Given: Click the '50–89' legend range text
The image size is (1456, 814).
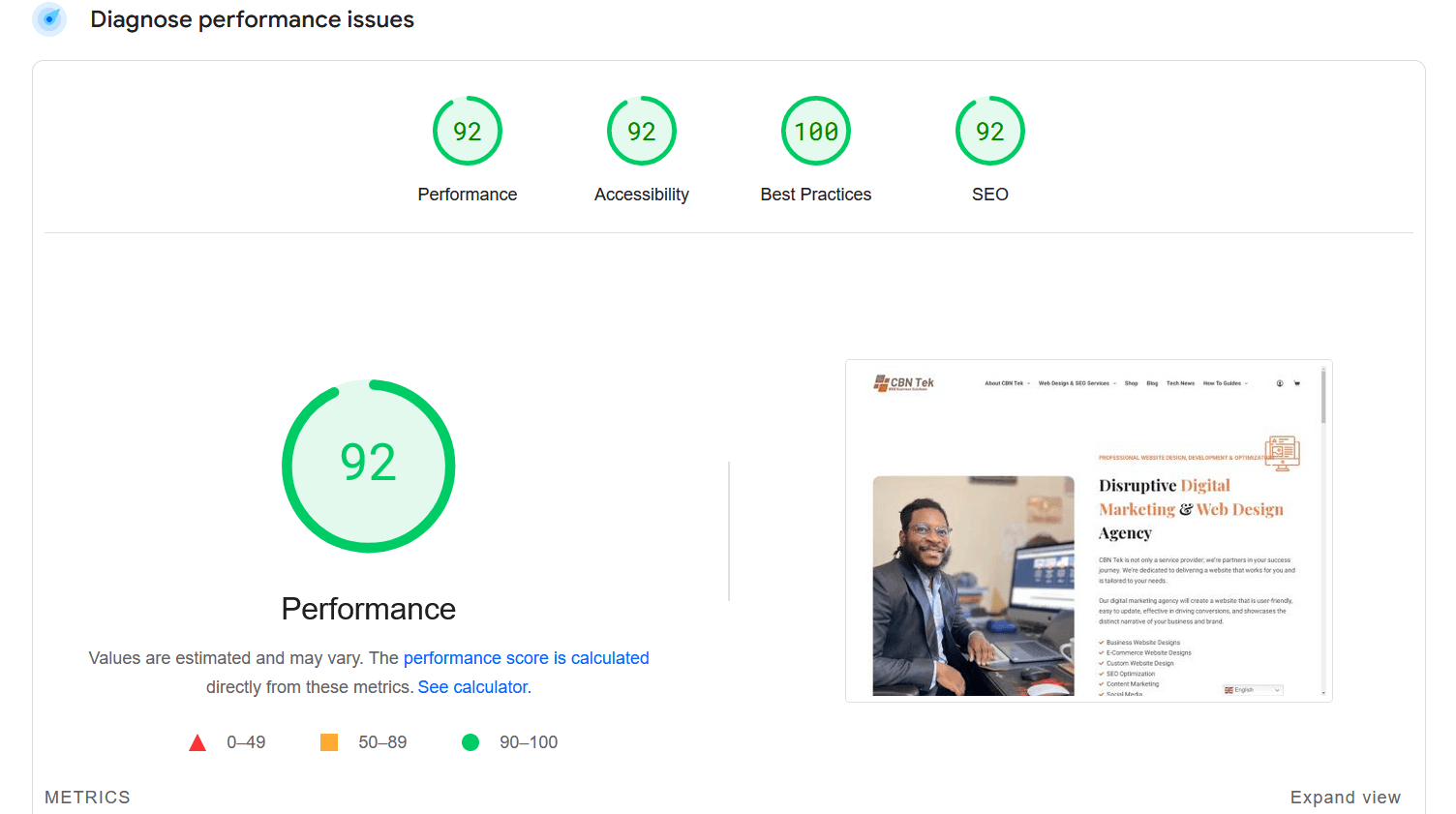Looking at the screenshot, I should pos(382,742).
